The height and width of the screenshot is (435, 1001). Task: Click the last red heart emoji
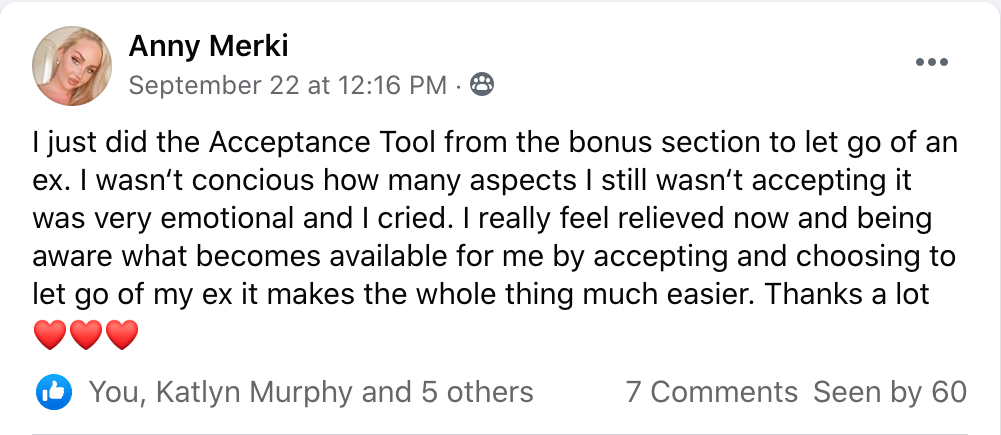(121, 336)
